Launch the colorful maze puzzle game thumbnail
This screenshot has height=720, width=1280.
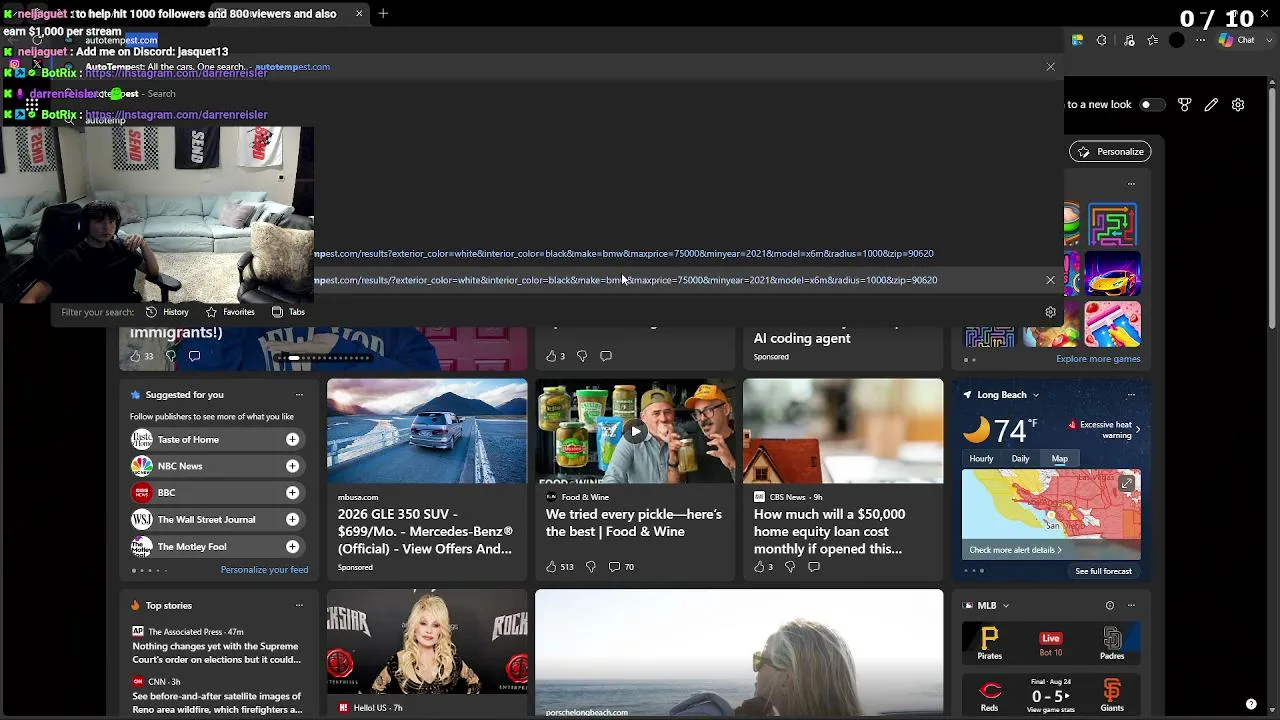(1112, 225)
